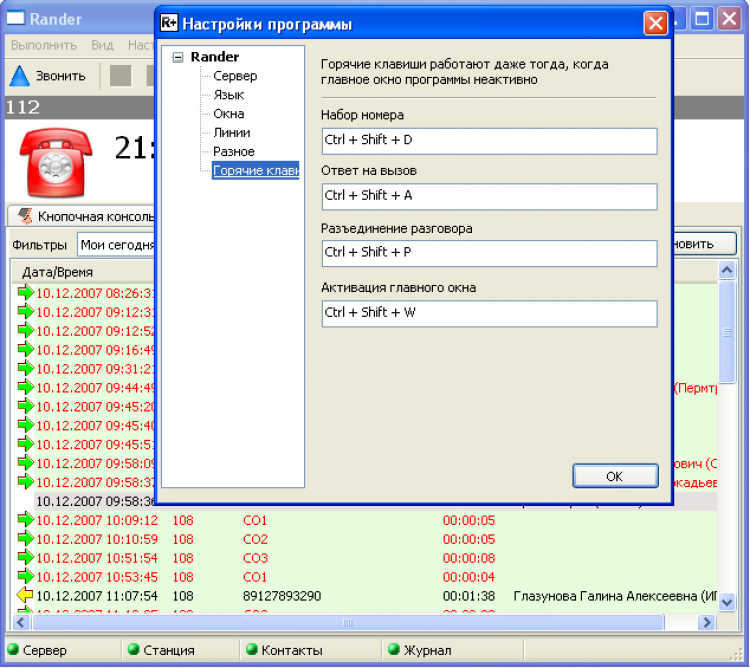This screenshot has height=668, width=750.
Task: Click the horizontal scrollbar right arrow
Action: 706,622
